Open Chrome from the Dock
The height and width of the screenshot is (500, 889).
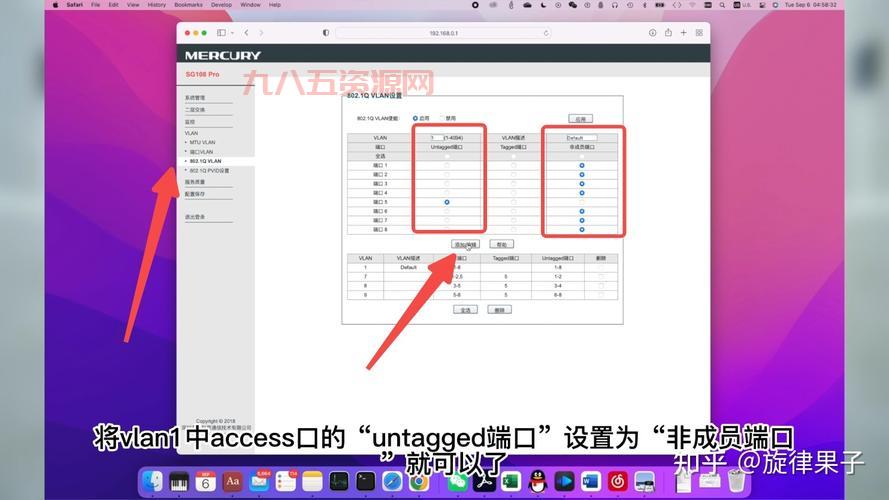click(419, 481)
